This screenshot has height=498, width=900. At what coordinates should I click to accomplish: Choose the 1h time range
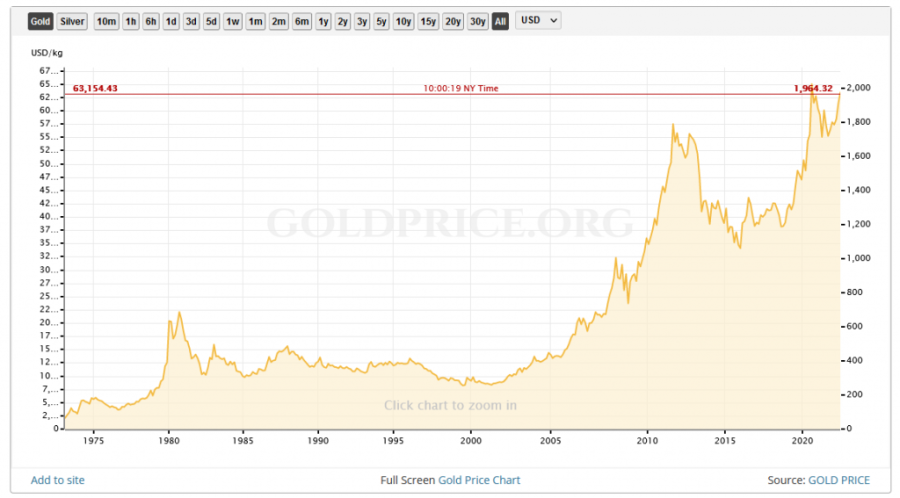click(131, 21)
